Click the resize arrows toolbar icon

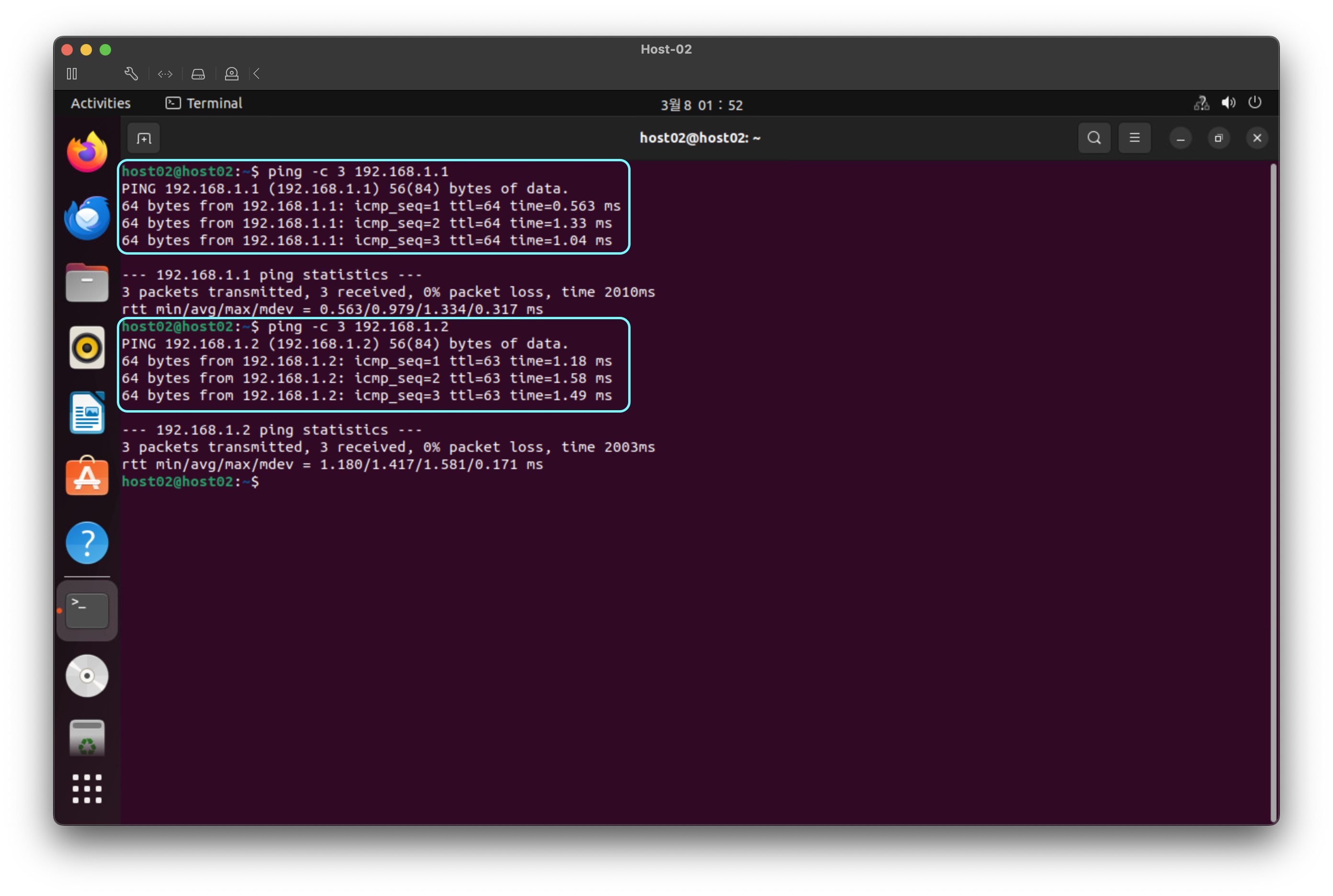tap(165, 74)
